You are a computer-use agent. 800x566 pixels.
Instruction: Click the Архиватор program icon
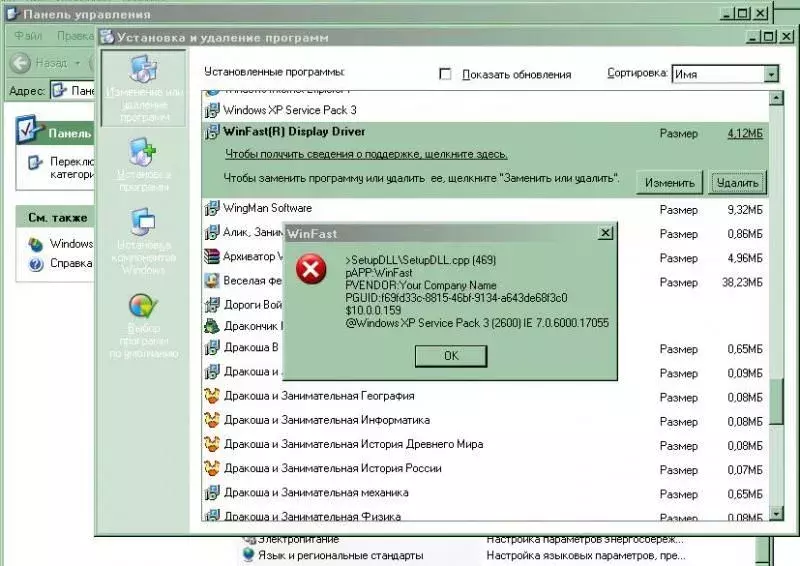[212, 256]
